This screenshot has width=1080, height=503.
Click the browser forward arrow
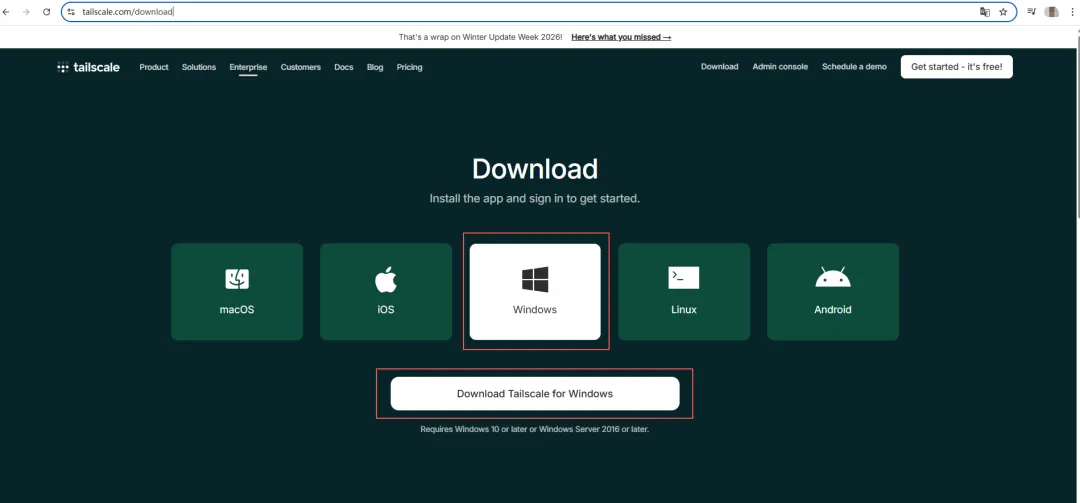click(x=26, y=12)
